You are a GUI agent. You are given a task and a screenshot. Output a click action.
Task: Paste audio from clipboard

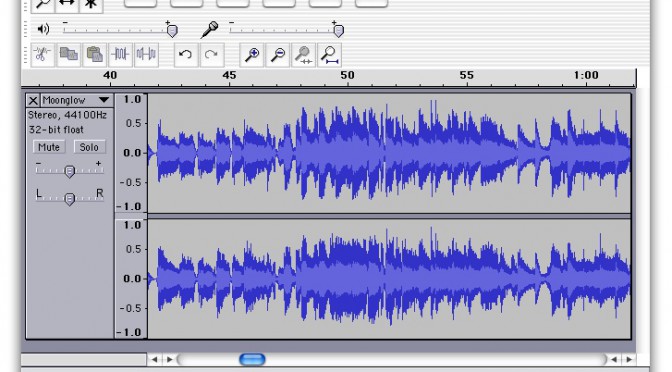[94, 54]
